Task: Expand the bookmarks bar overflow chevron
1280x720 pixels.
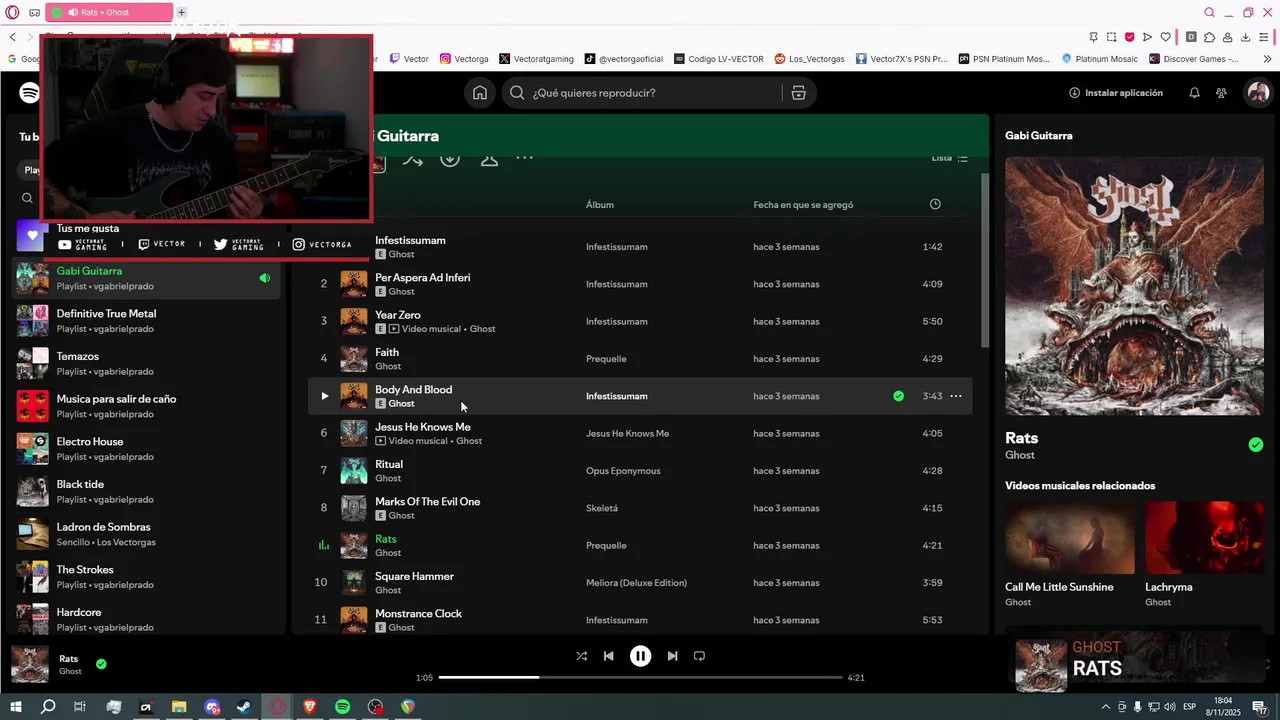Action: point(1267,59)
